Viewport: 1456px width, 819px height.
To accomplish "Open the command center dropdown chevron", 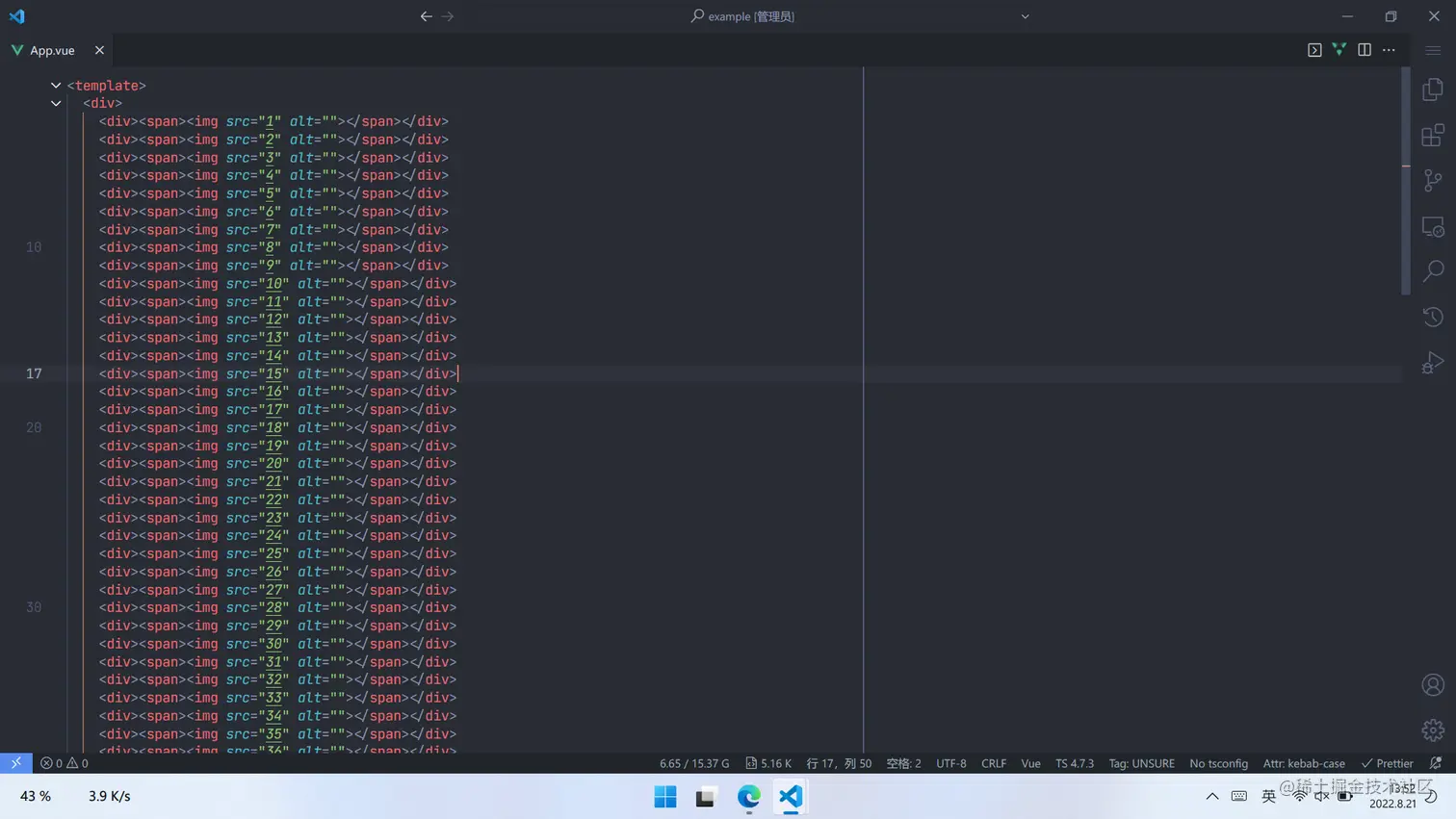I will [x=1025, y=16].
